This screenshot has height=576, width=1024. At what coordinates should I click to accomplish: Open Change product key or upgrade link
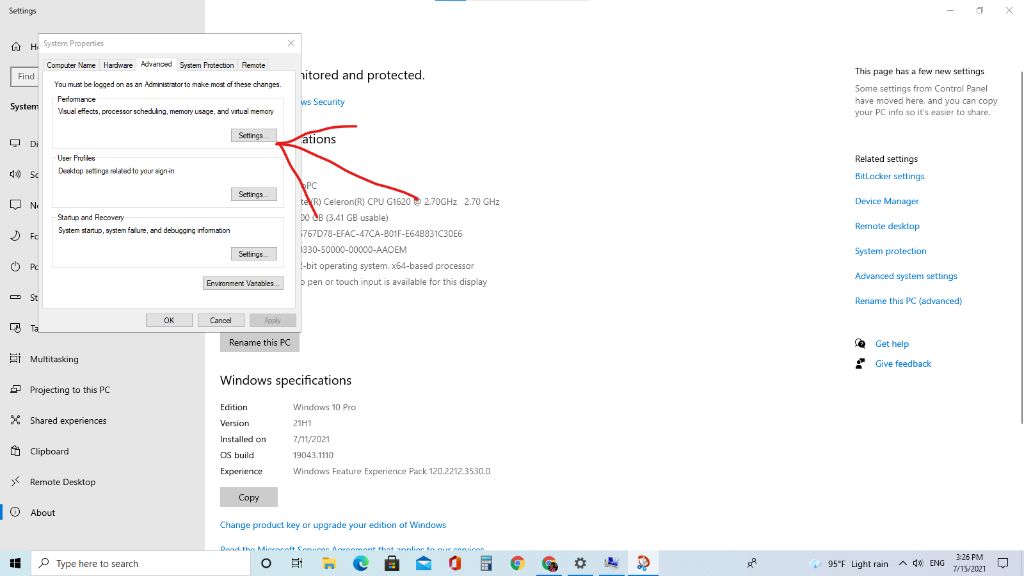pyautogui.click(x=333, y=524)
